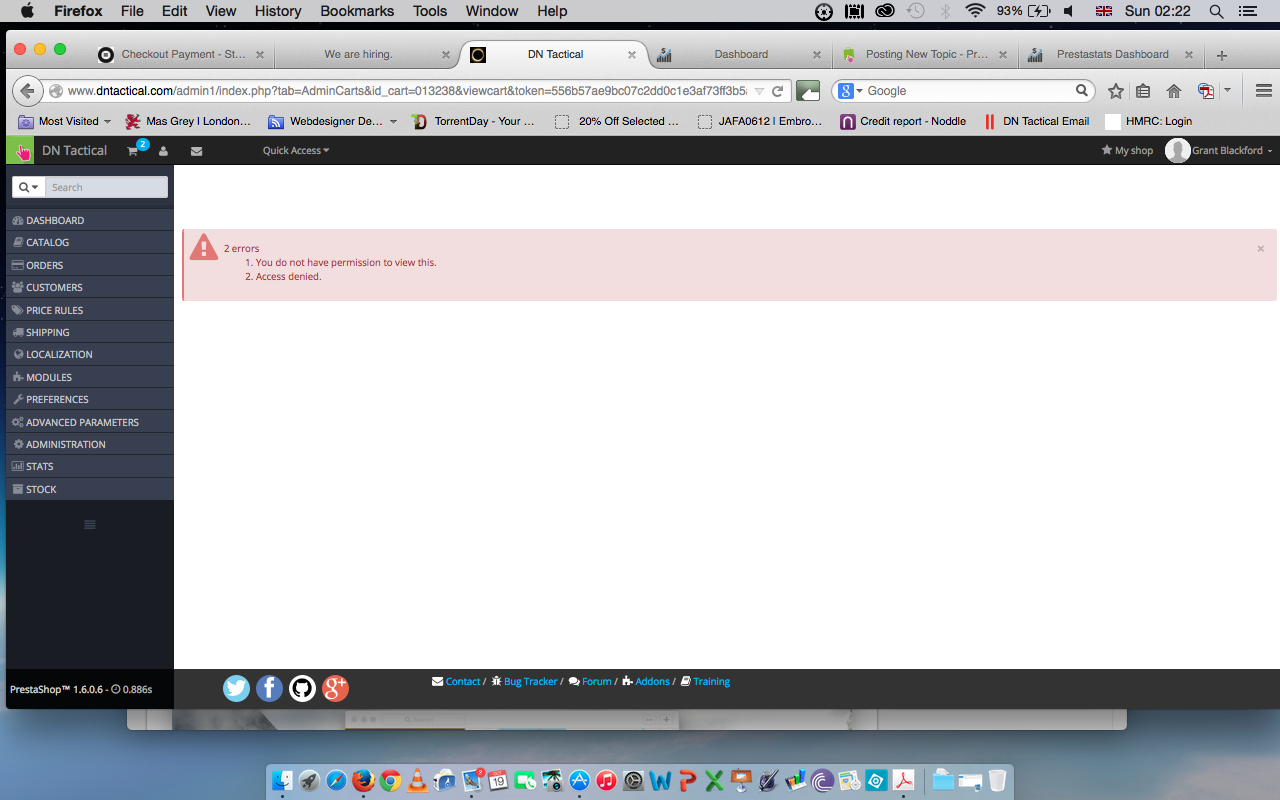Open the Firefox home page icon
This screenshot has width=1280, height=800.
pos(1174,91)
